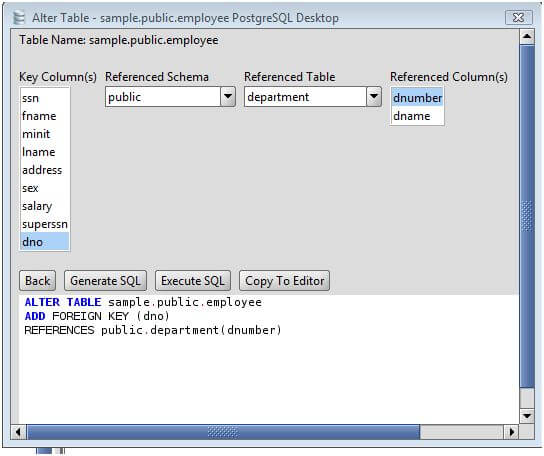The width and height of the screenshot is (544, 456).
Task: Select dname referenced column
Action: (x=417, y=116)
